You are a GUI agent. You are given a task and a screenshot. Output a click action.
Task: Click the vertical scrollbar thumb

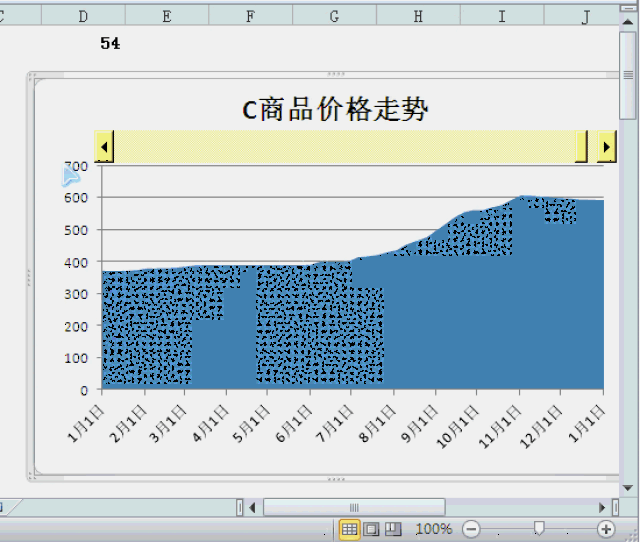tap(628, 75)
